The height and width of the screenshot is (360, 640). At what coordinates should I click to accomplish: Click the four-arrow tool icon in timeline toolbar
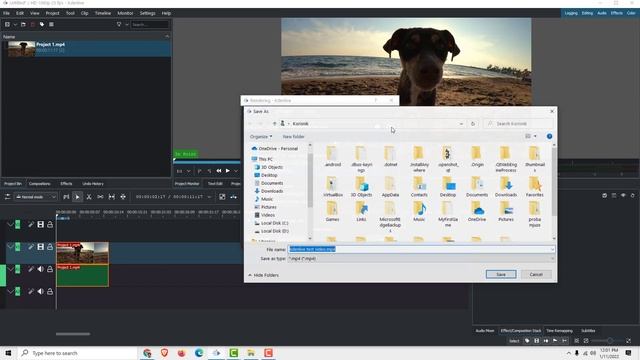(123, 197)
